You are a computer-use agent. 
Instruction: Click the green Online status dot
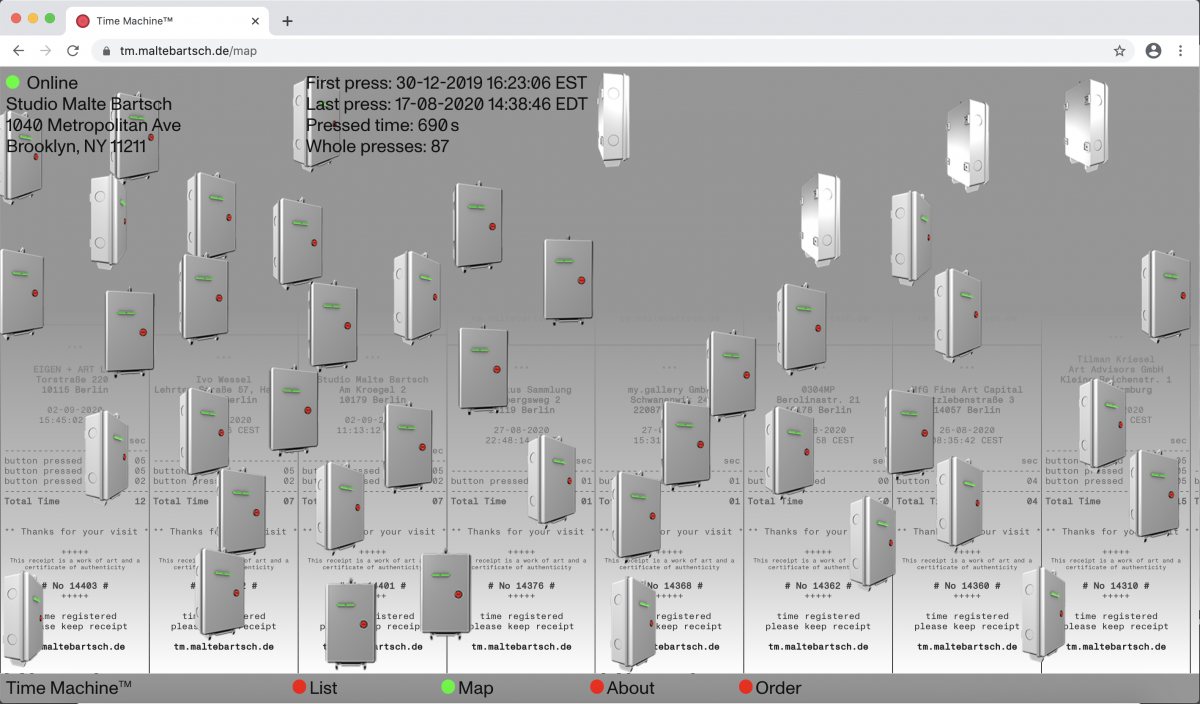(13, 82)
